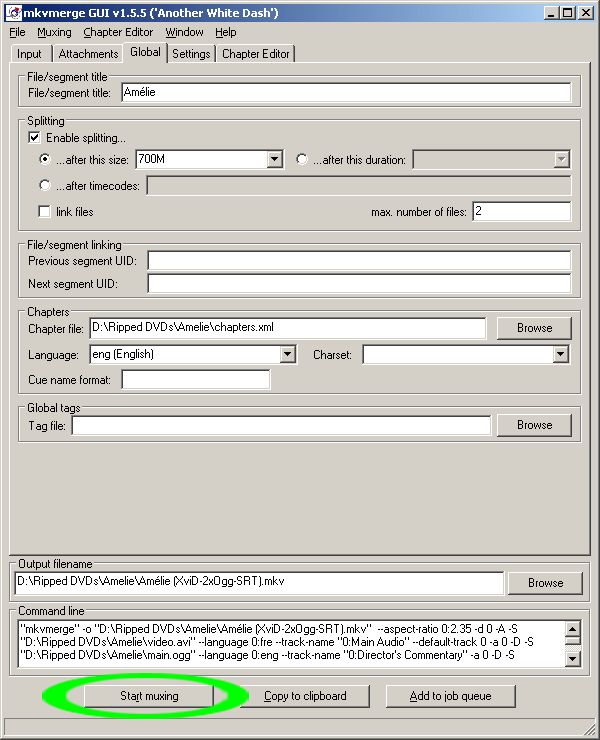Enable the link files checkbox

click(44, 211)
